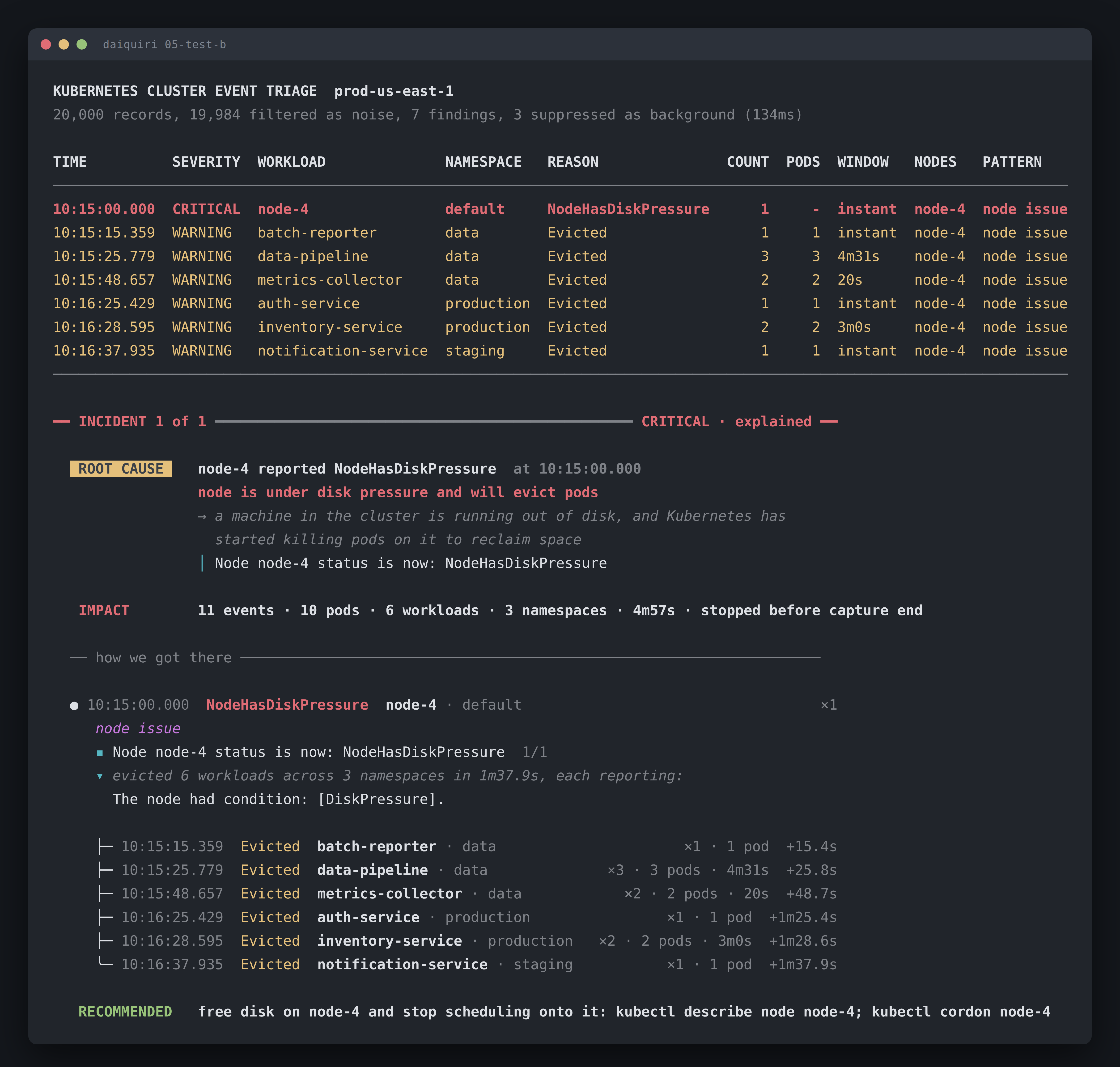Click auth-service in the table's WORKLOAD column
1120x1067 pixels.
pyautogui.click(x=309, y=304)
